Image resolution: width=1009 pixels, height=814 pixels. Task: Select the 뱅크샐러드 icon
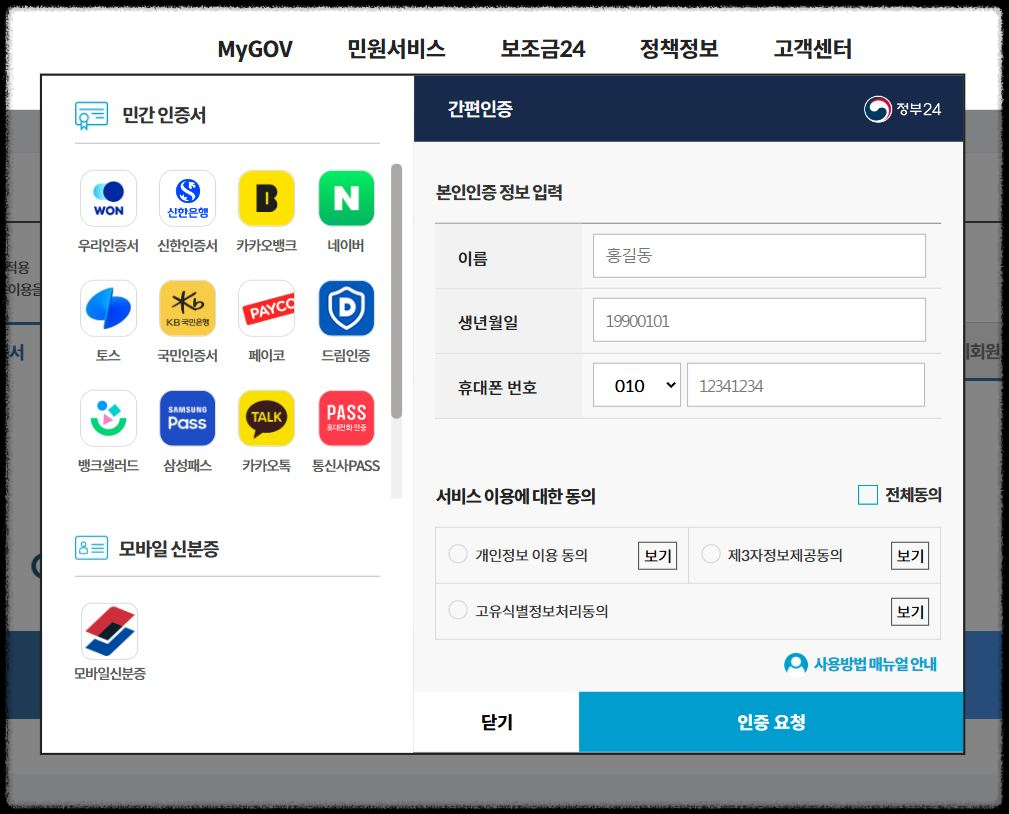point(108,418)
